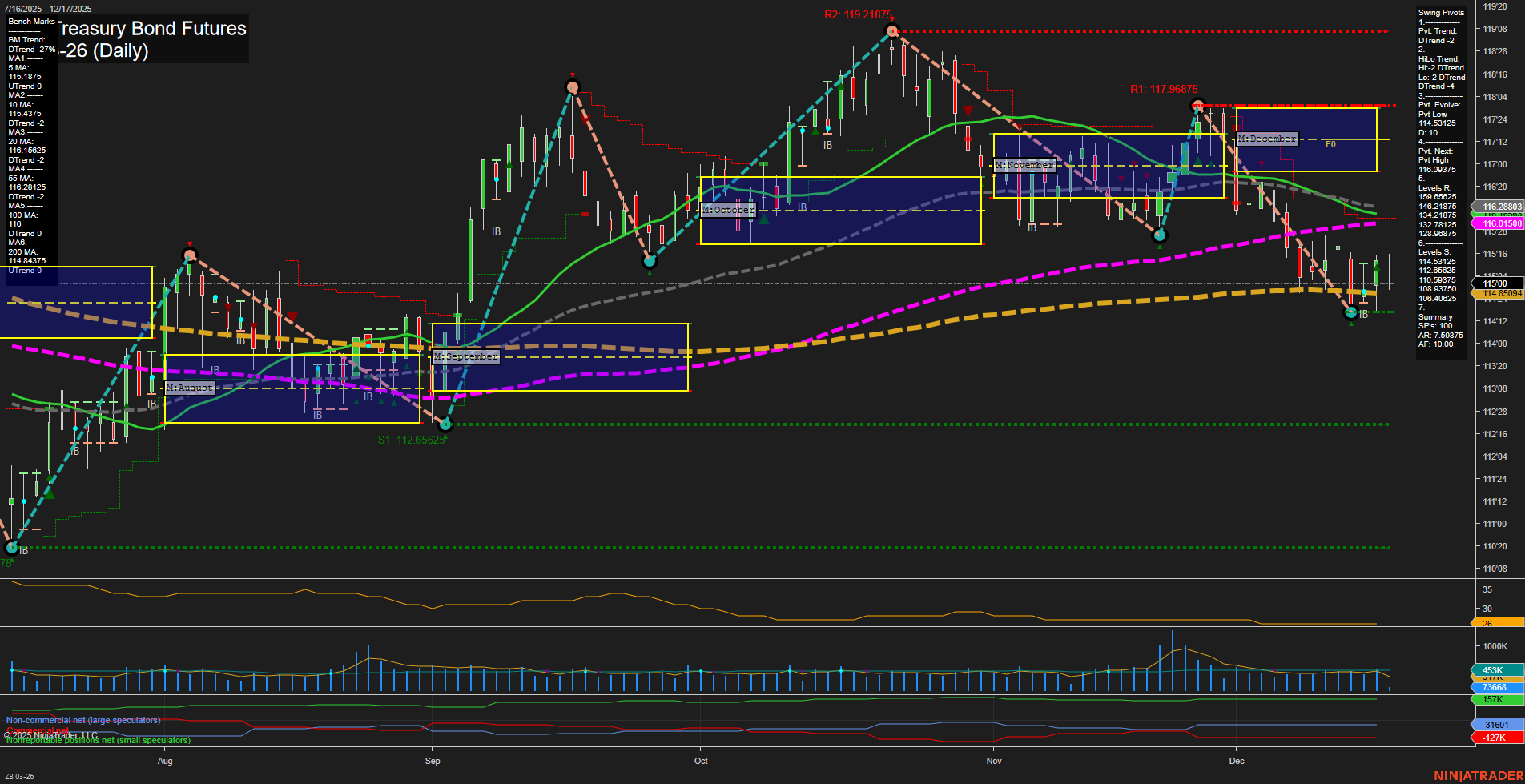1525x784 pixels.
Task: Click the gold 114.85094 price marker
Action: tap(1498, 294)
